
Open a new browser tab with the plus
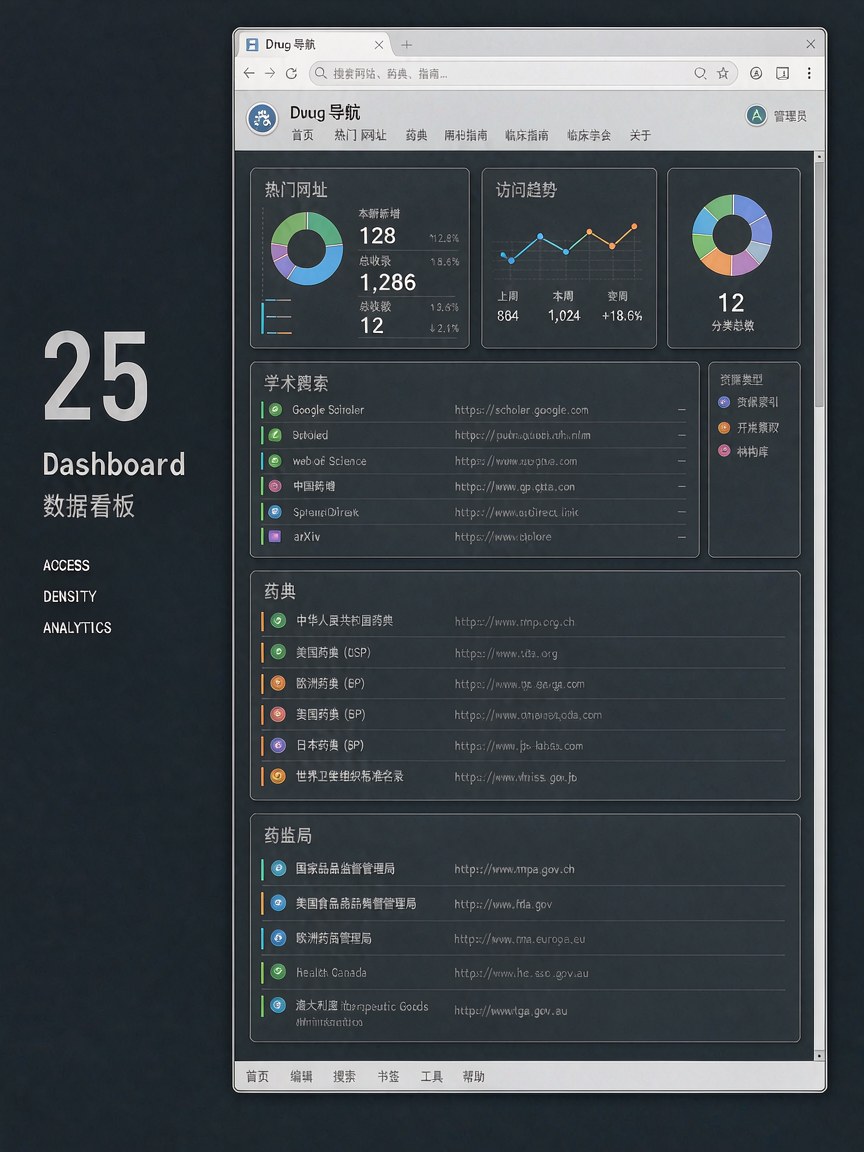406,45
